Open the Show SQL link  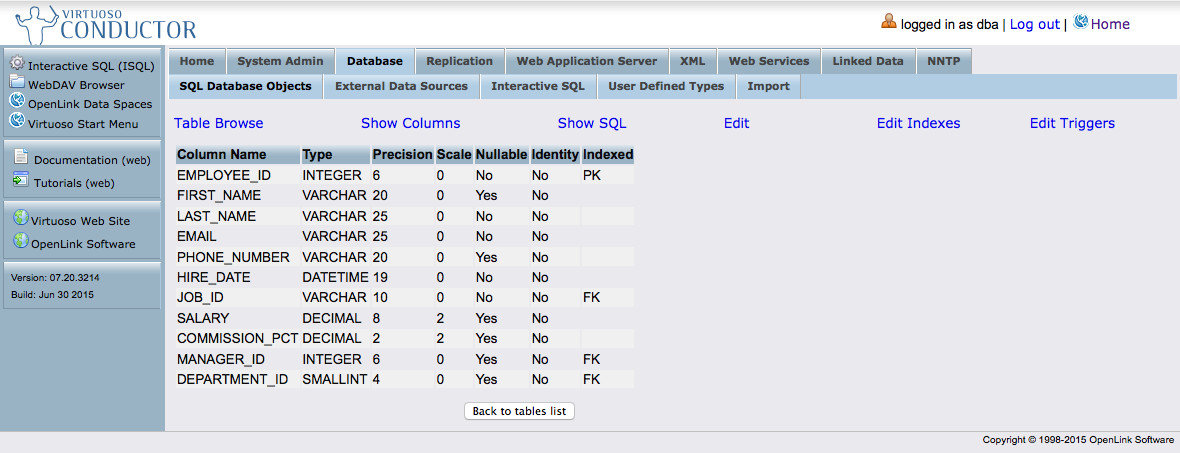coord(592,123)
